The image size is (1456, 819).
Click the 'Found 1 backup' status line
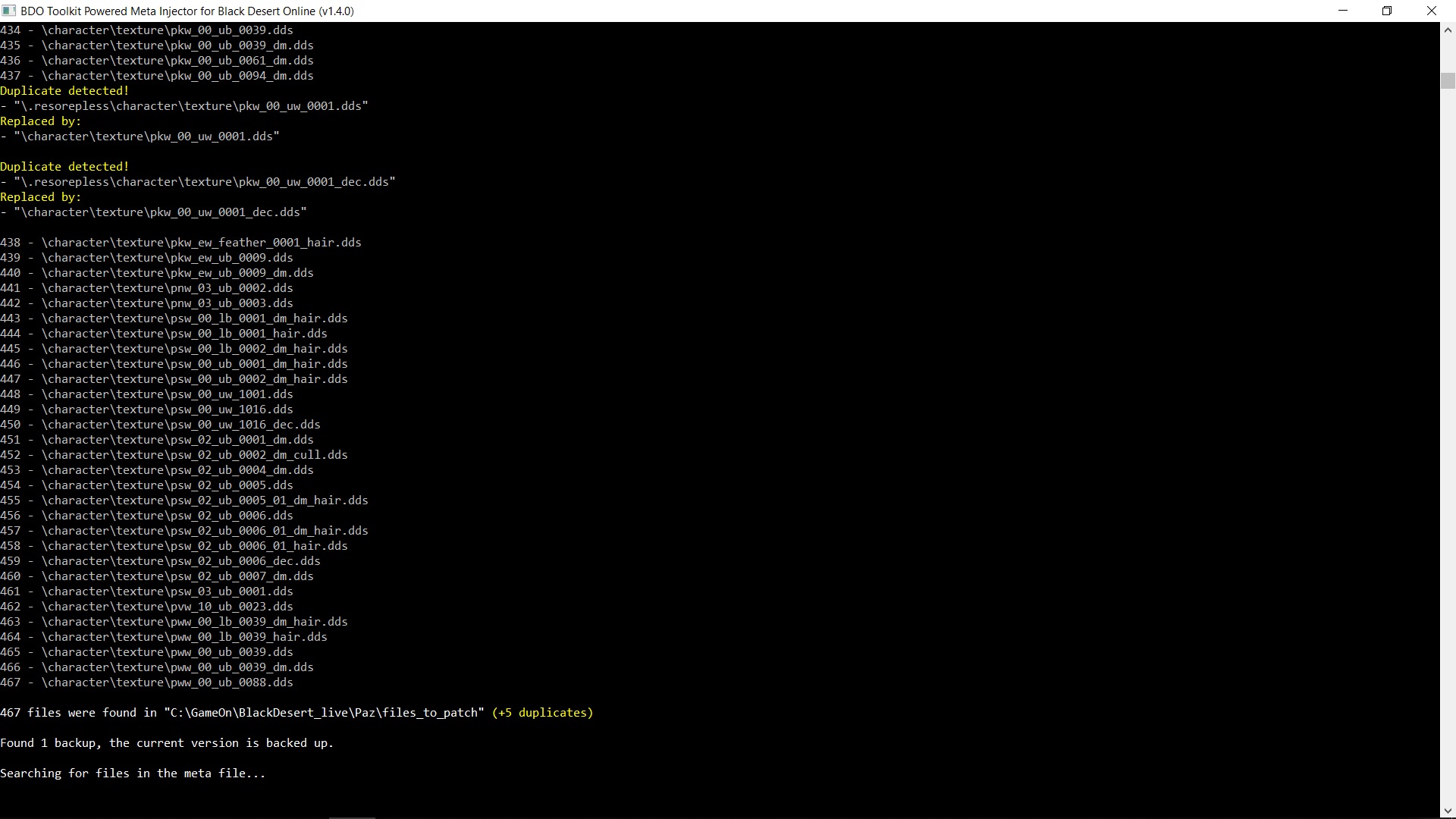click(x=167, y=743)
